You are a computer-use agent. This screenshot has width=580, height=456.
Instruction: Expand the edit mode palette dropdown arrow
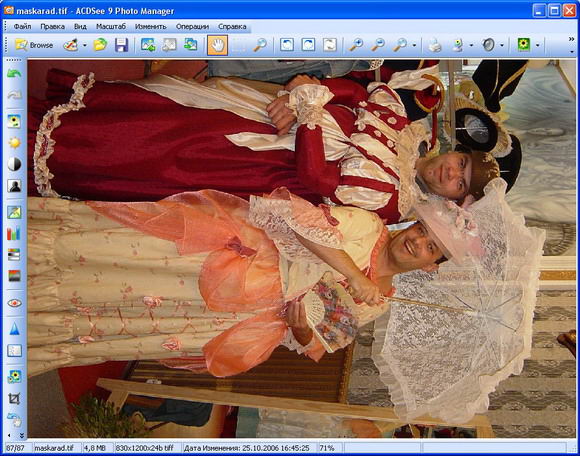click(85, 45)
